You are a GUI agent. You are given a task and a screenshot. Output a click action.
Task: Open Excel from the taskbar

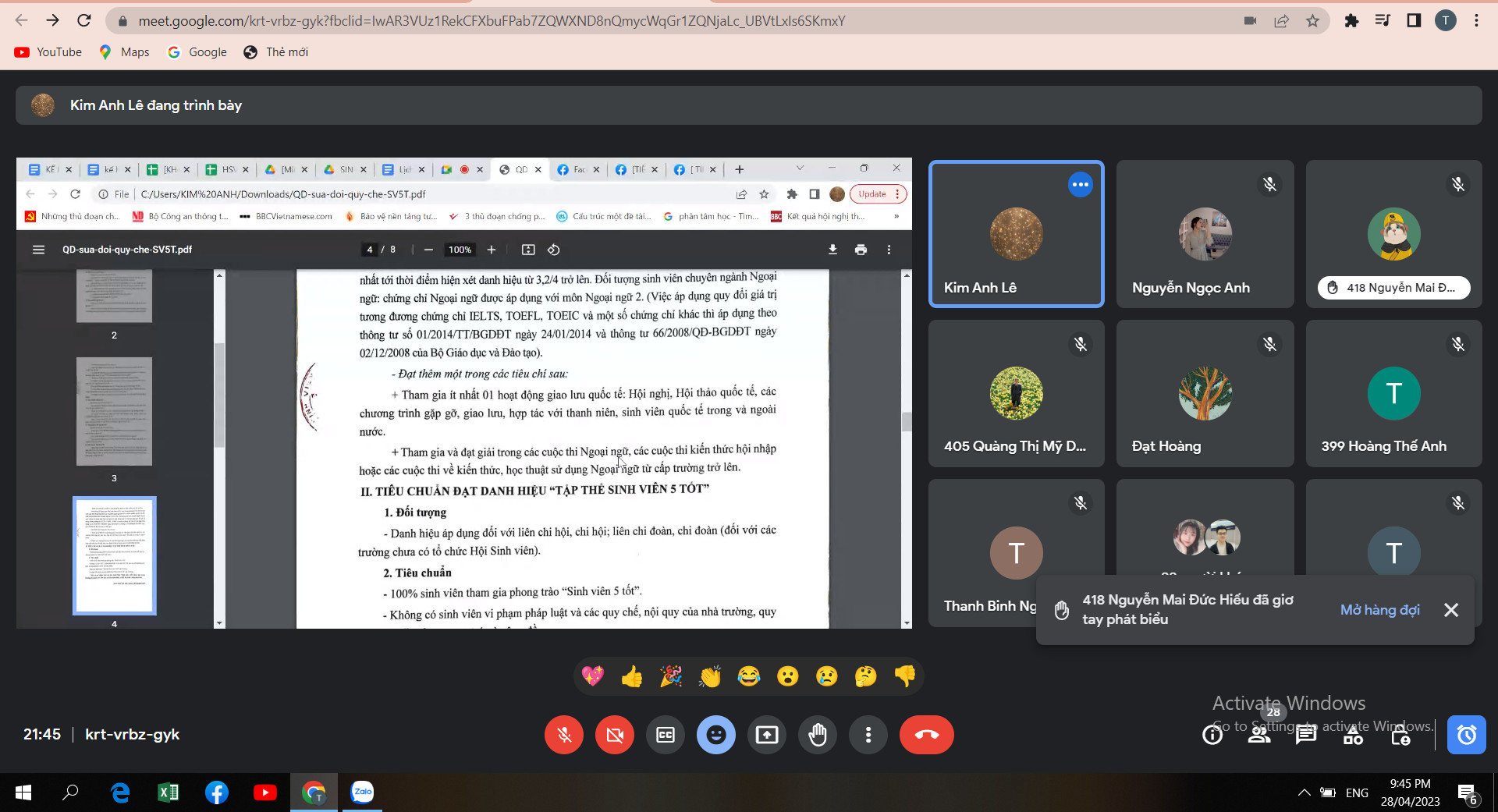(168, 792)
